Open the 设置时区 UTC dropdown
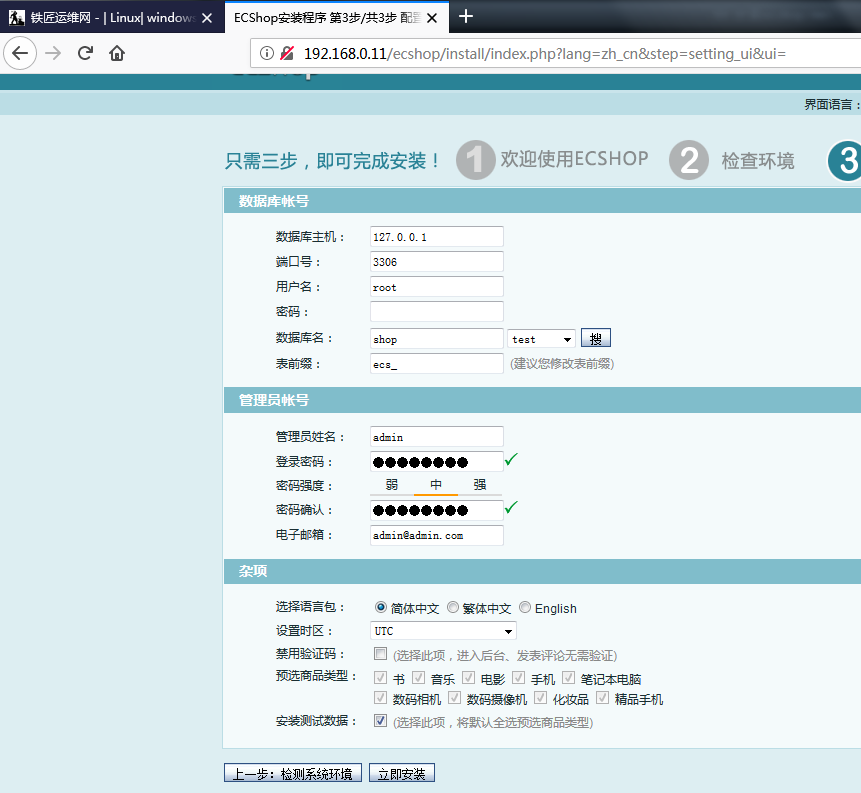The image size is (861, 793). pyautogui.click(x=443, y=630)
